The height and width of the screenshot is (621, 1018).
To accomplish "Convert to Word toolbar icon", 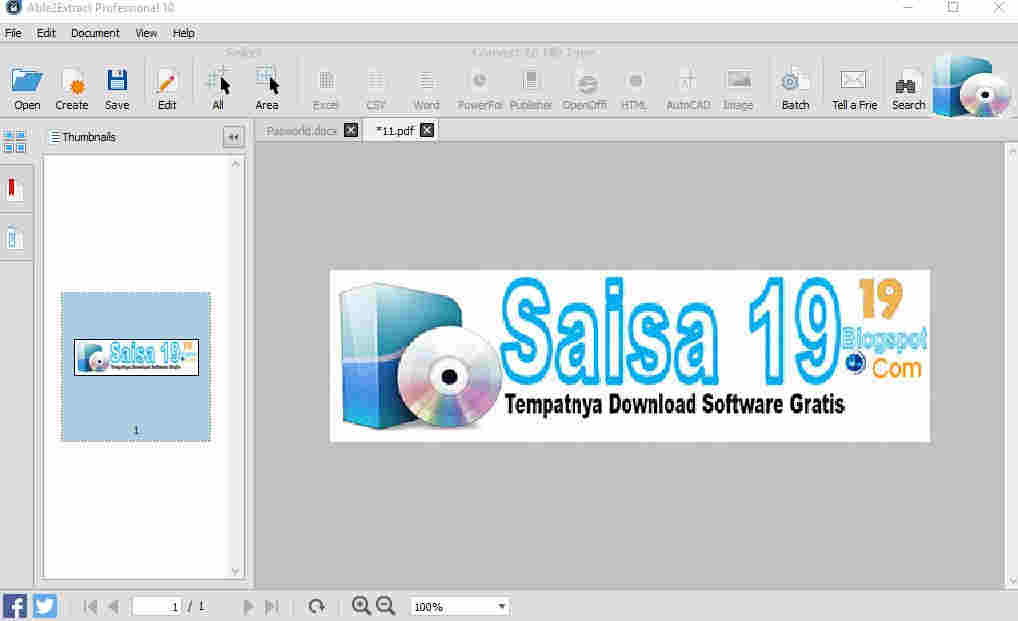I will [x=426, y=80].
